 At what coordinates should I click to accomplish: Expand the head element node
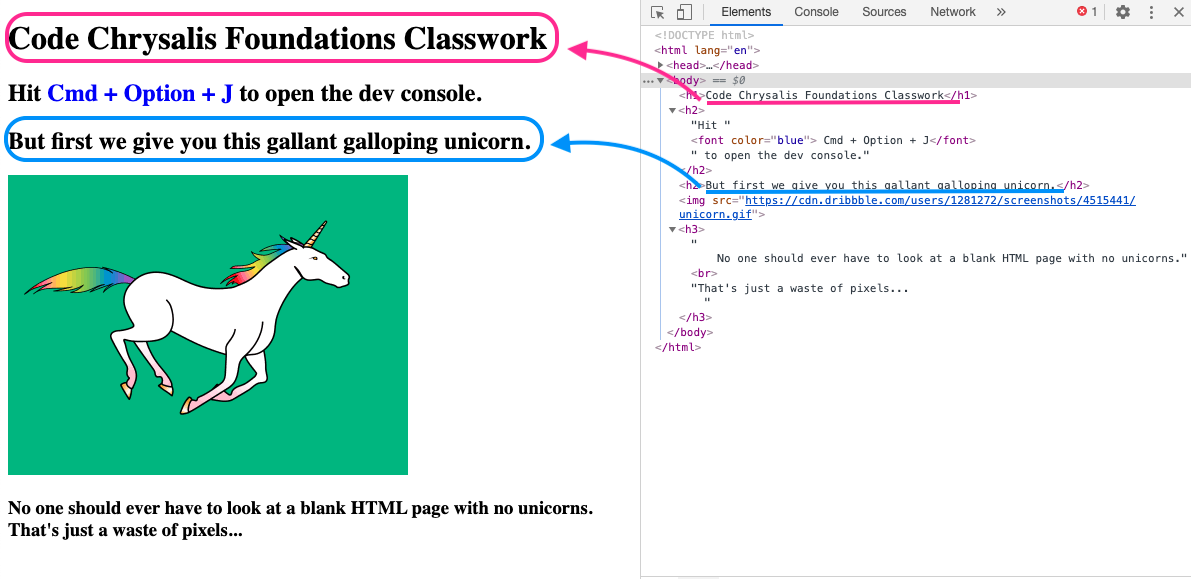click(x=661, y=65)
